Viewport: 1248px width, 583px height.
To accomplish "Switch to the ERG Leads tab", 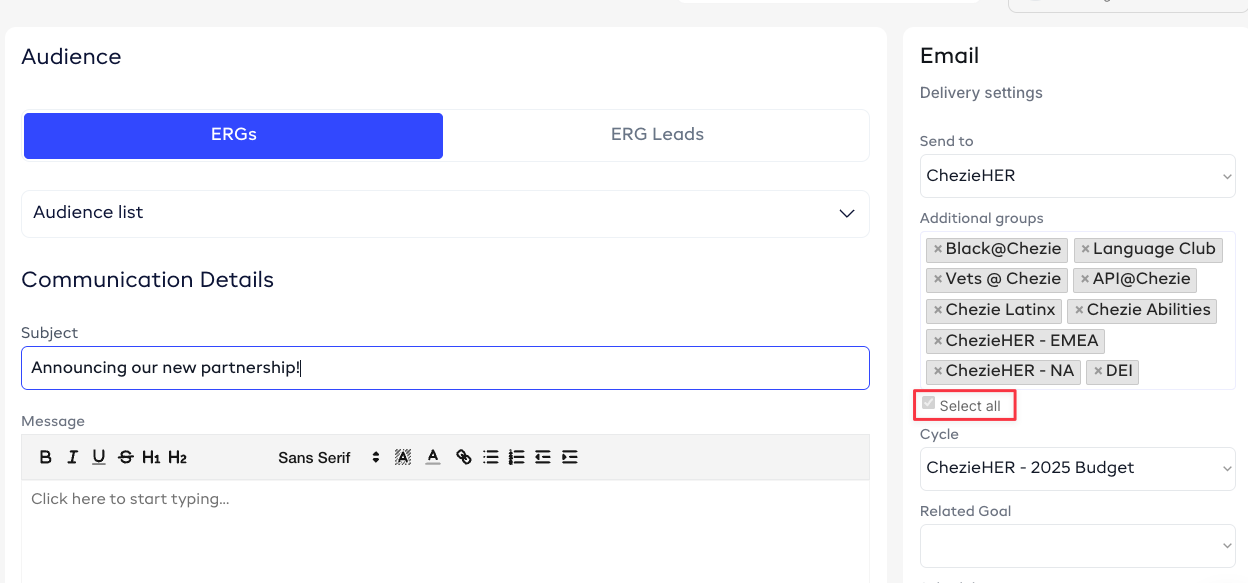I will [x=656, y=135].
